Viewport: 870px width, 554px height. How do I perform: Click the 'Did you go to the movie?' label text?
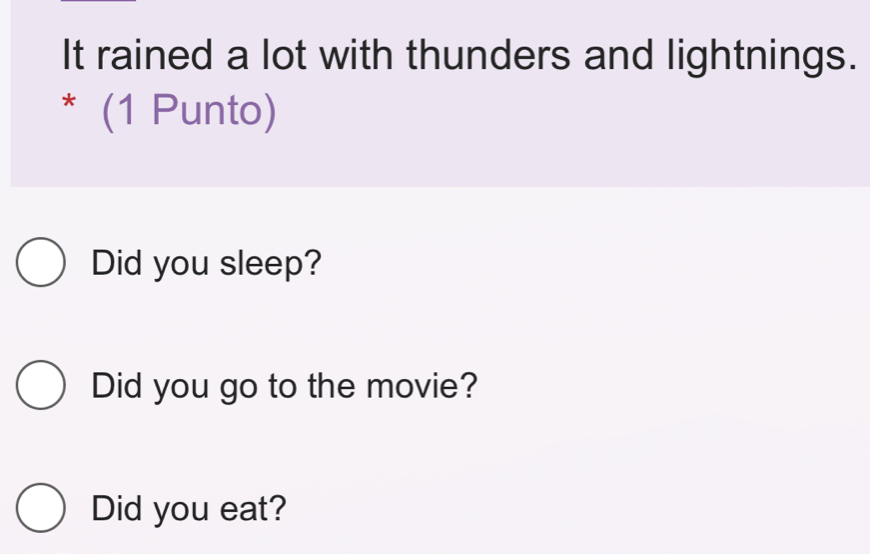(x=284, y=385)
